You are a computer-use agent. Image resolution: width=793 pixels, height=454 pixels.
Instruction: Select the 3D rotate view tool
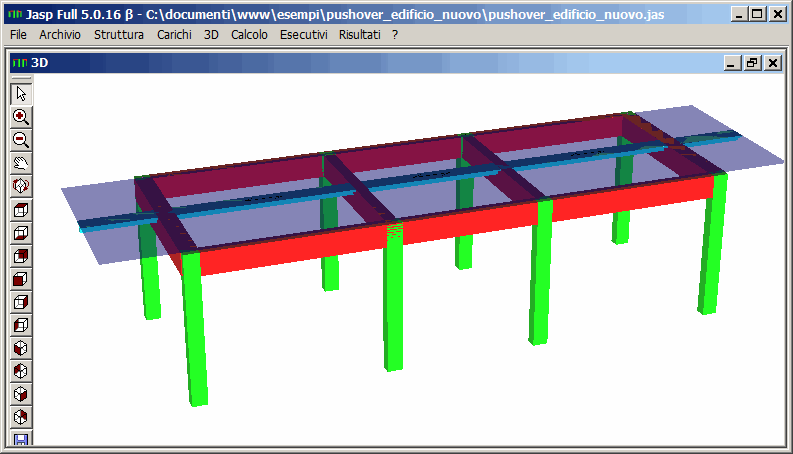pyautogui.click(x=21, y=186)
